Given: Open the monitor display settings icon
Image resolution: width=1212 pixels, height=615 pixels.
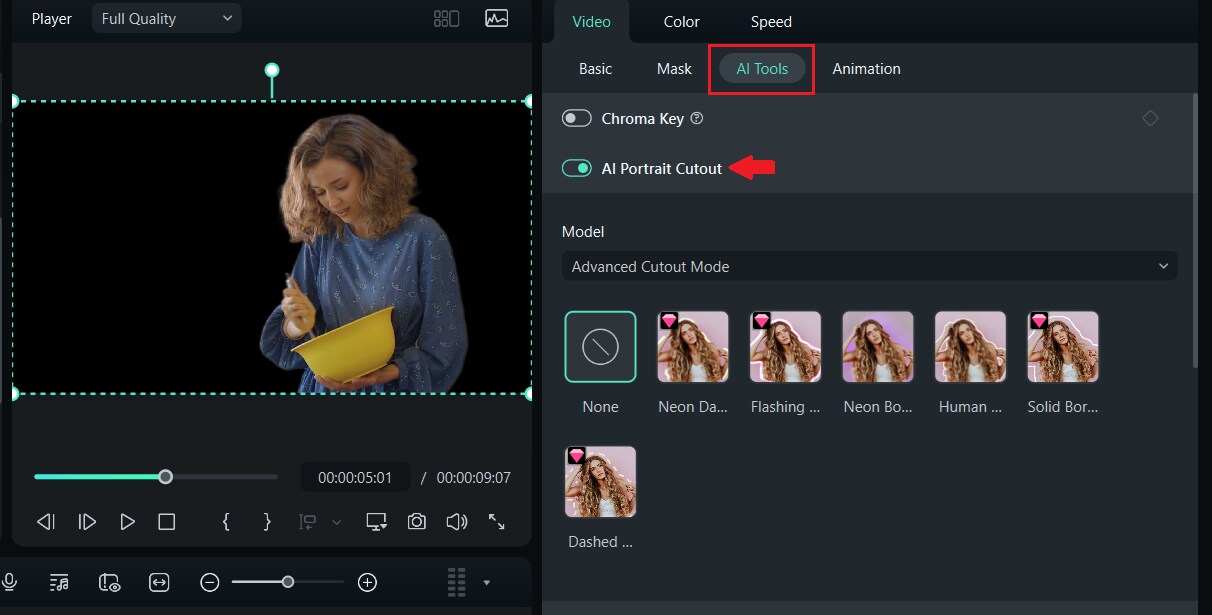Looking at the screenshot, I should (x=376, y=521).
